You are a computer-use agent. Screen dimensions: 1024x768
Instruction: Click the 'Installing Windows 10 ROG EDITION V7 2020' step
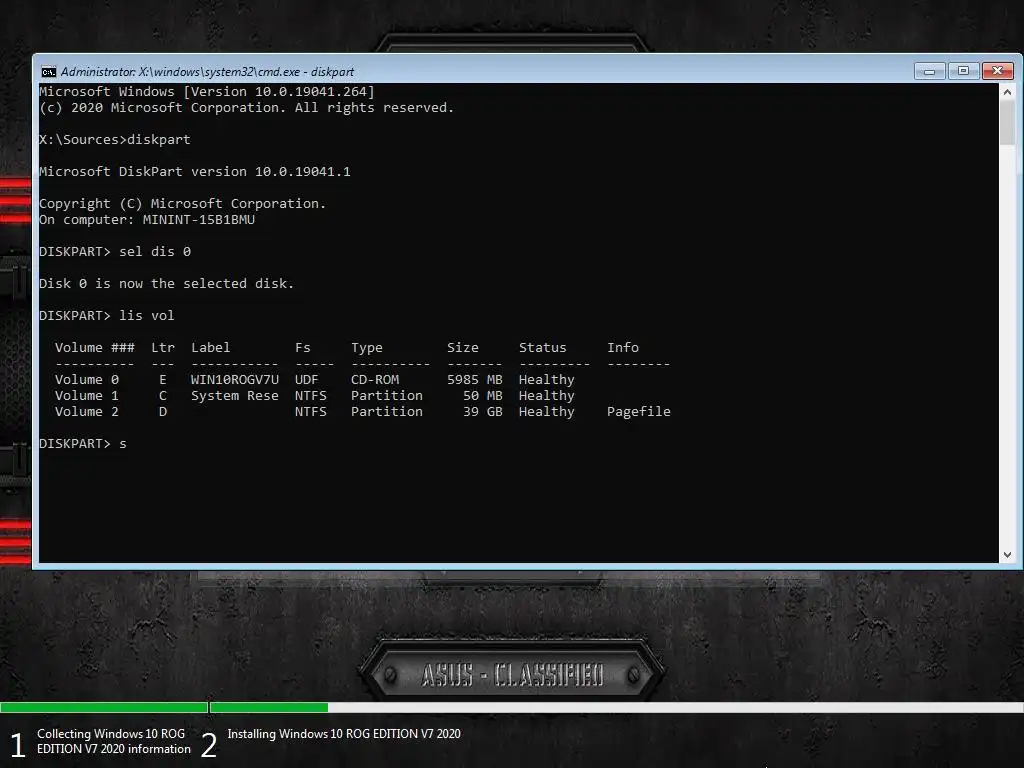344,734
